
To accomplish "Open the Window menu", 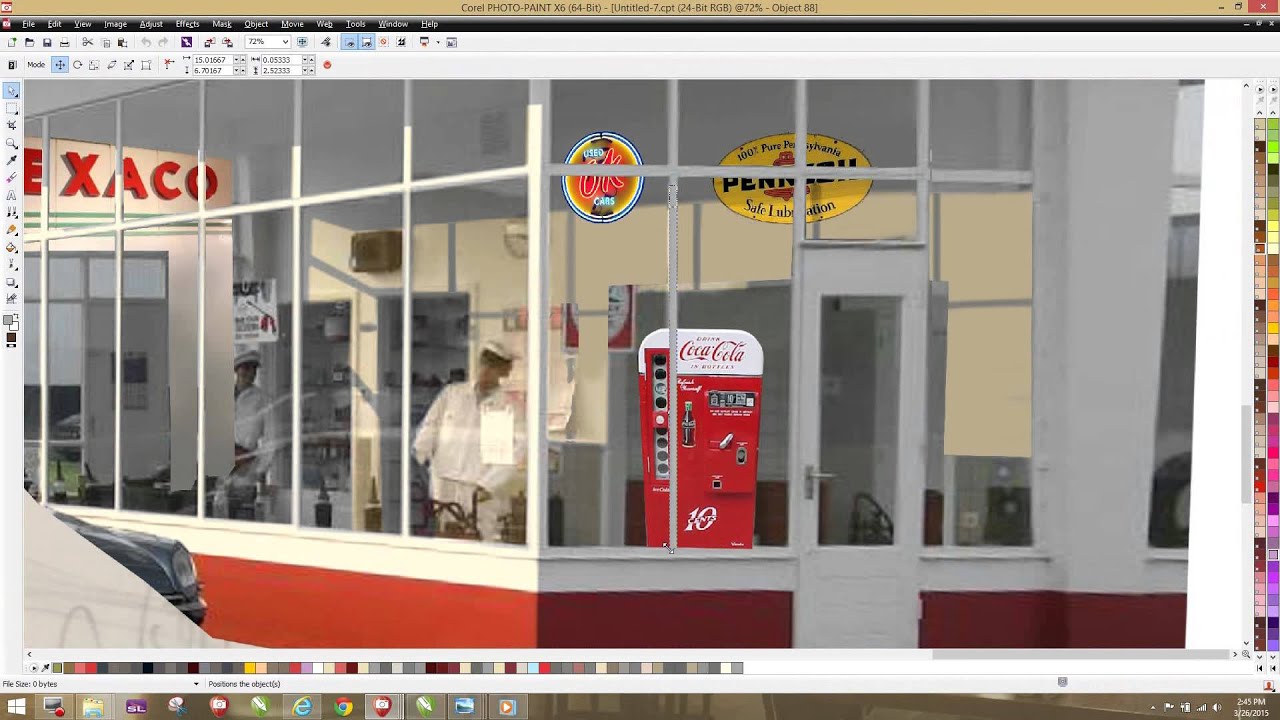I will pyautogui.click(x=393, y=24).
